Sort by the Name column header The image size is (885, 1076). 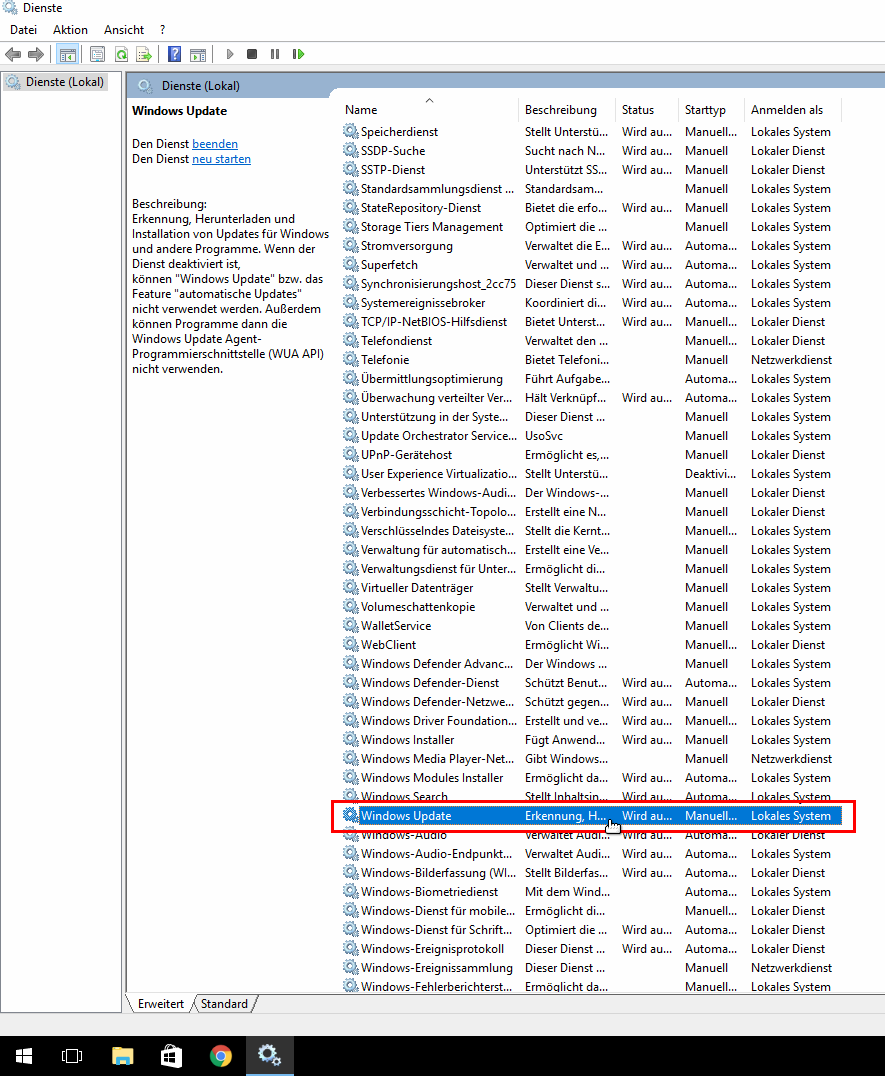click(429, 109)
